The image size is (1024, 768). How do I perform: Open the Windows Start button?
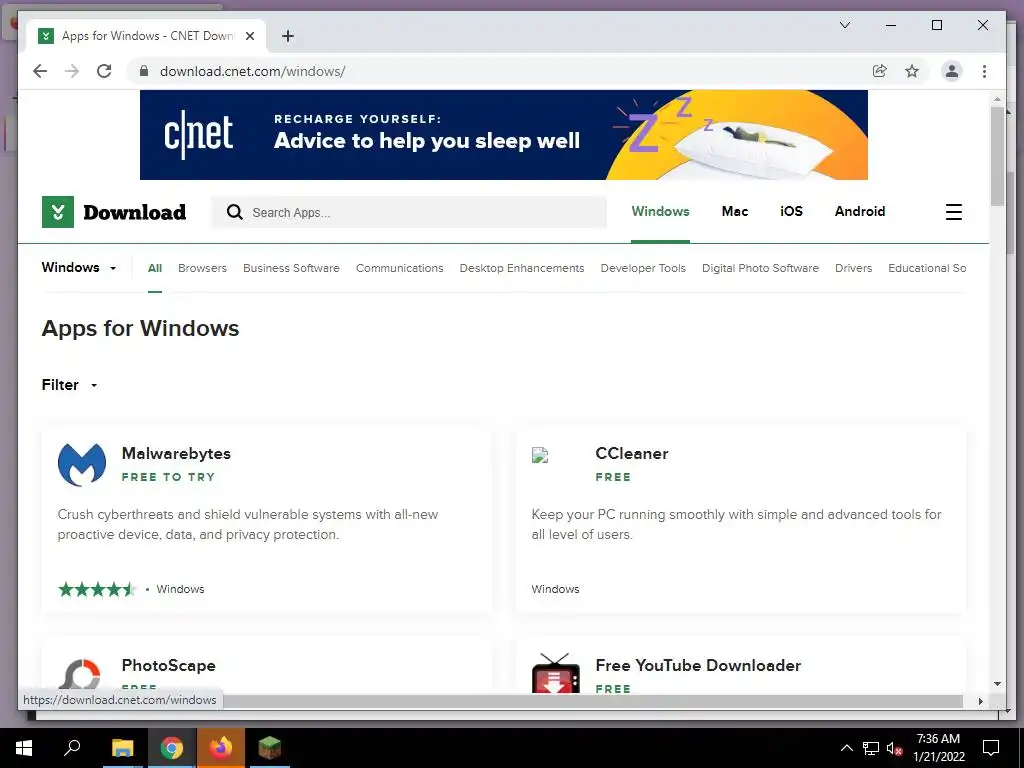pos(24,748)
